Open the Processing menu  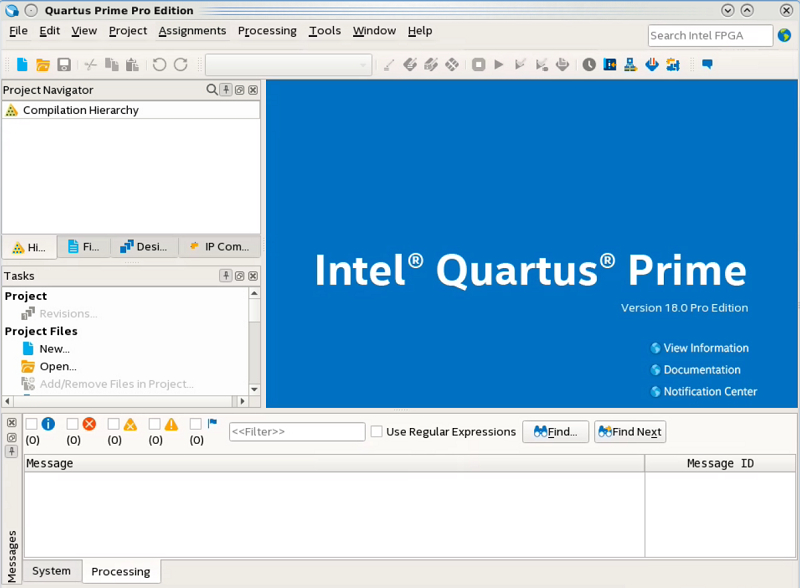(267, 31)
